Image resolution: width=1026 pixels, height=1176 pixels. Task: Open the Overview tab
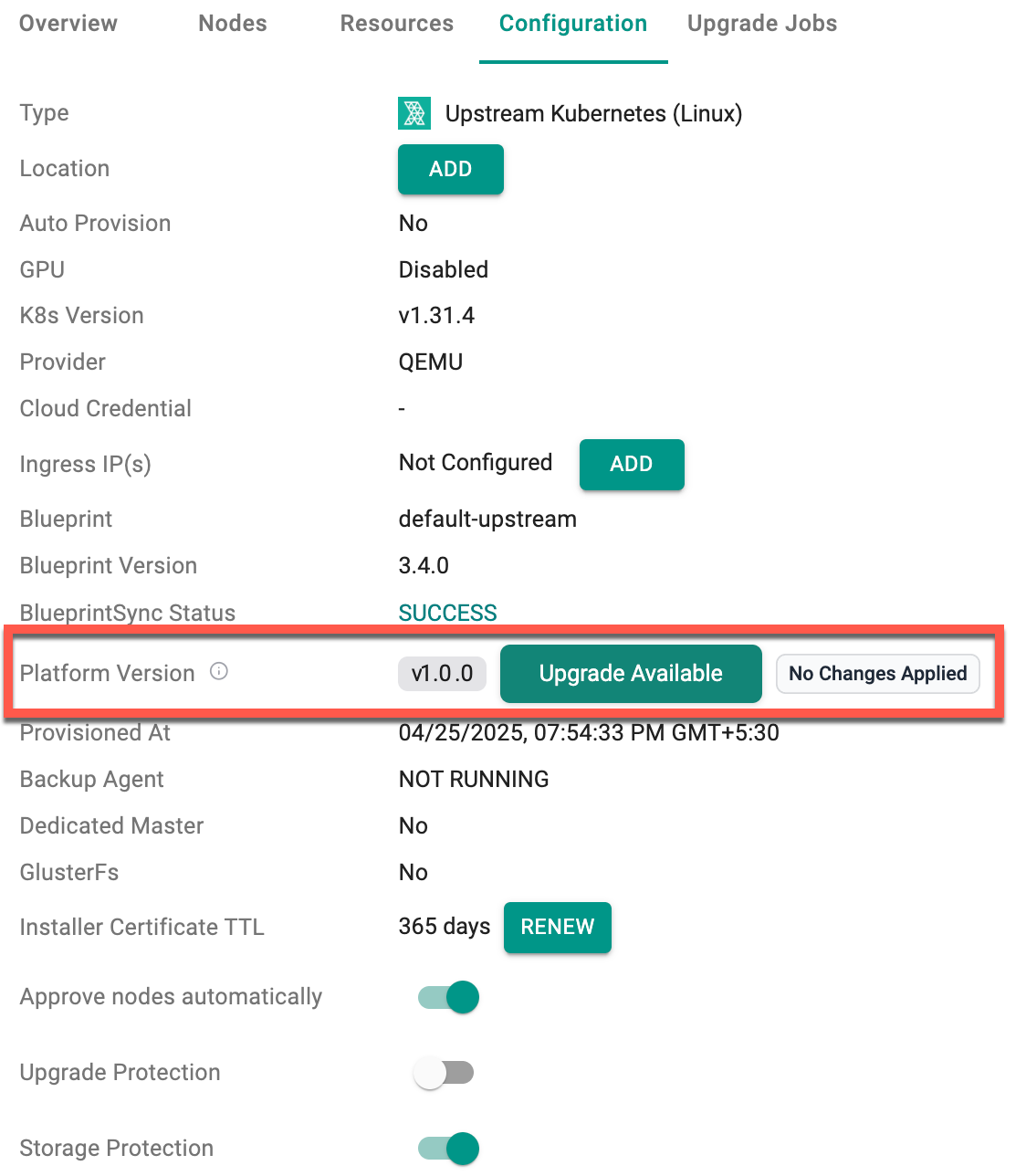click(x=68, y=24)
